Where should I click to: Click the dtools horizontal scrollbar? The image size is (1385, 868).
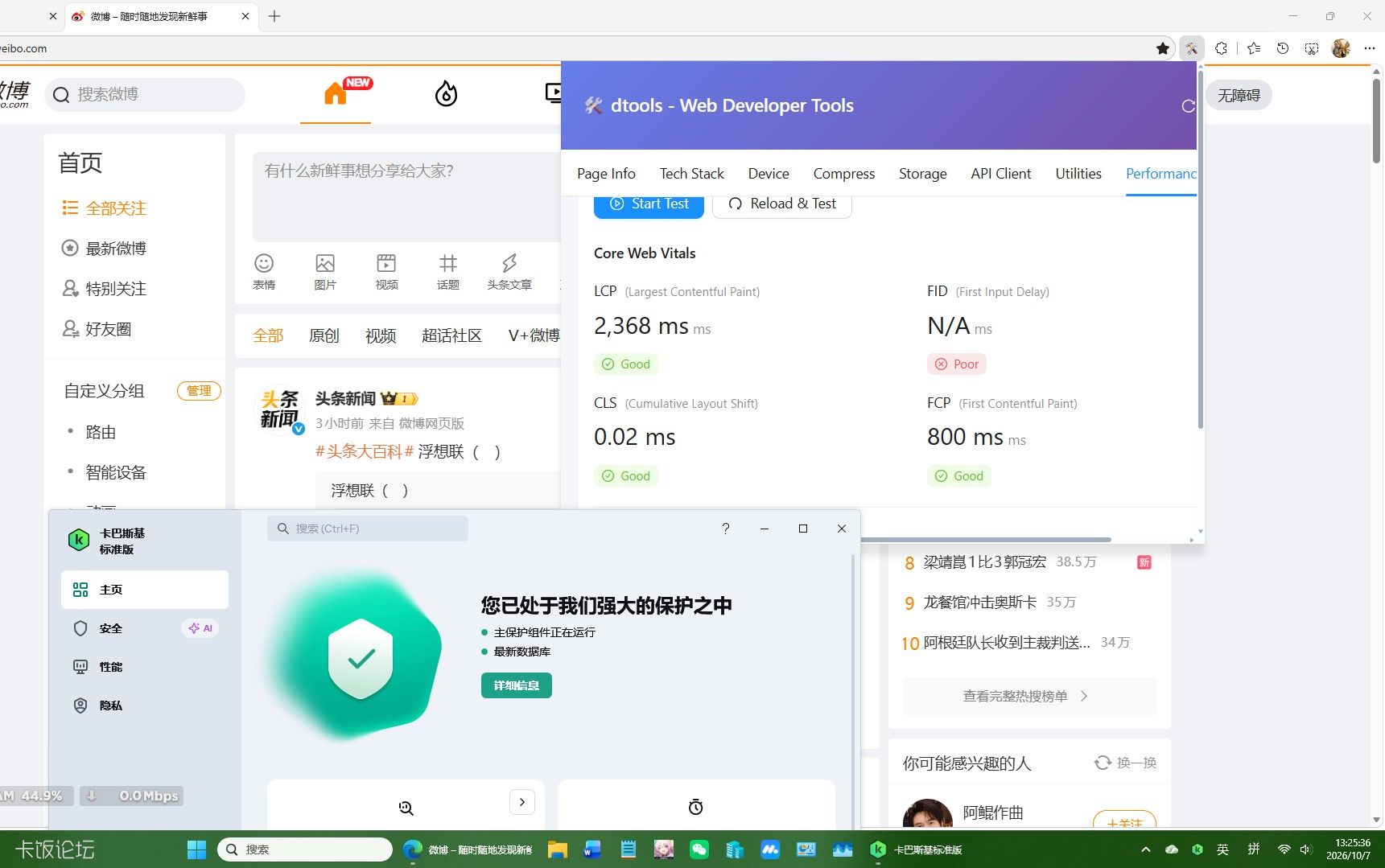coord(986,539)
